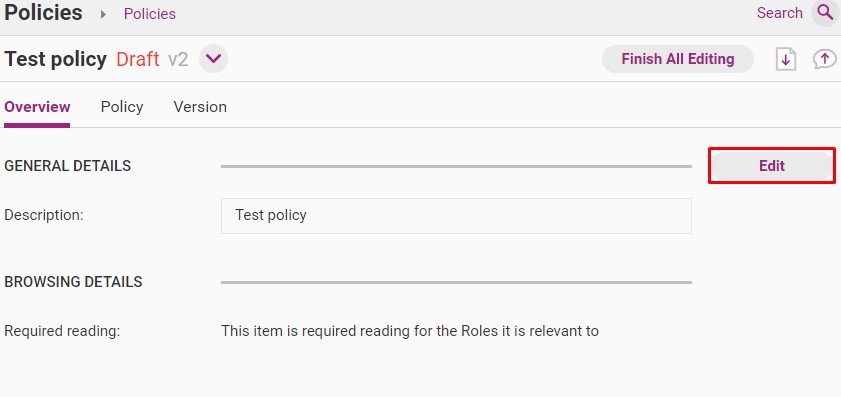Open the Policies breadcrumb link

point(150,14)
